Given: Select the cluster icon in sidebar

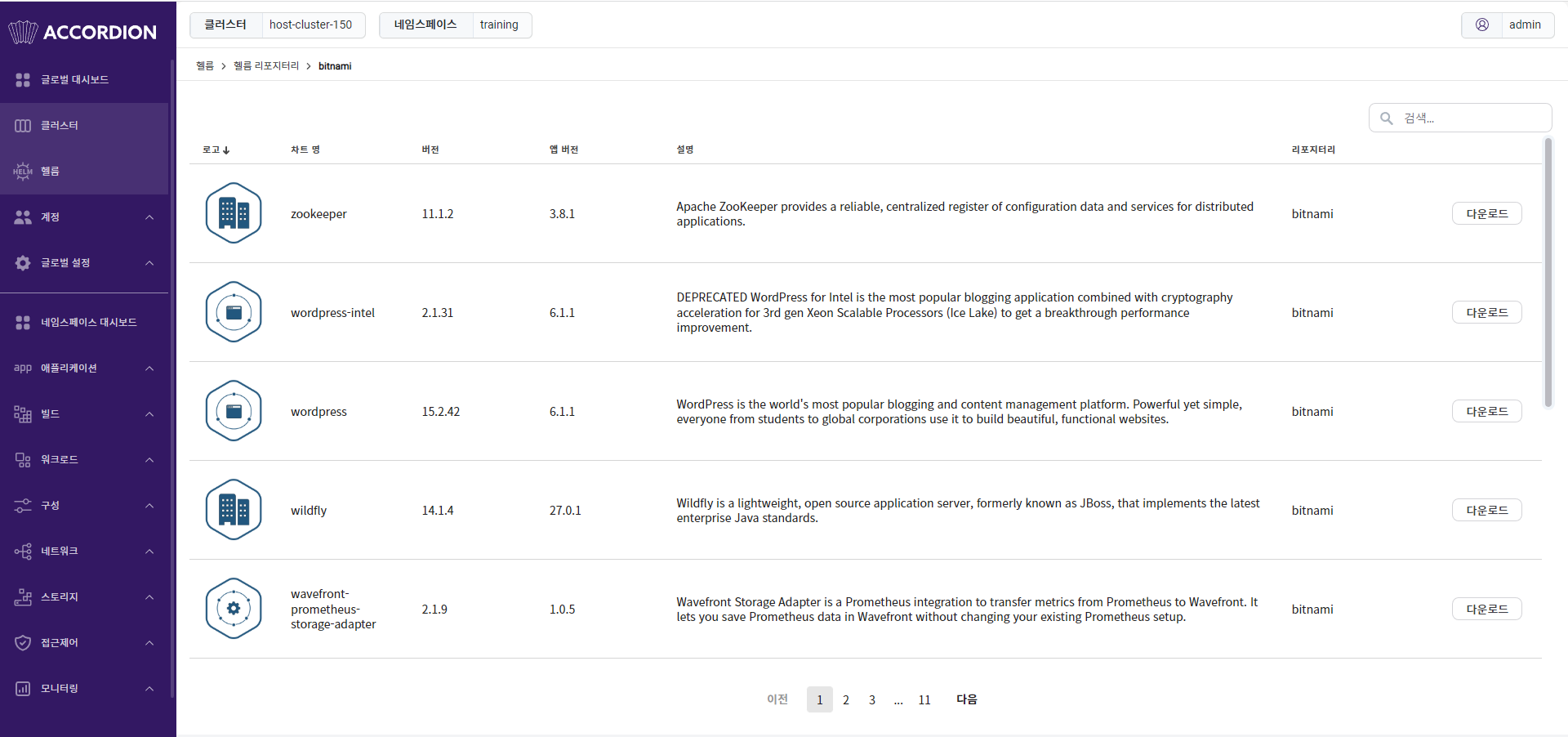Looking at the screenshot, I should 23,125.
